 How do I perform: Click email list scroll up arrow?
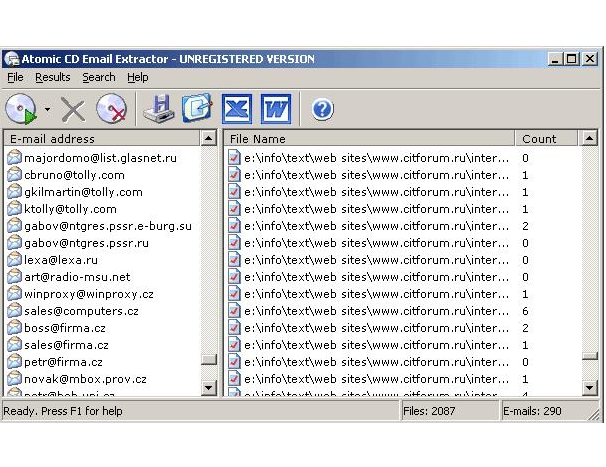pos(209,138)
